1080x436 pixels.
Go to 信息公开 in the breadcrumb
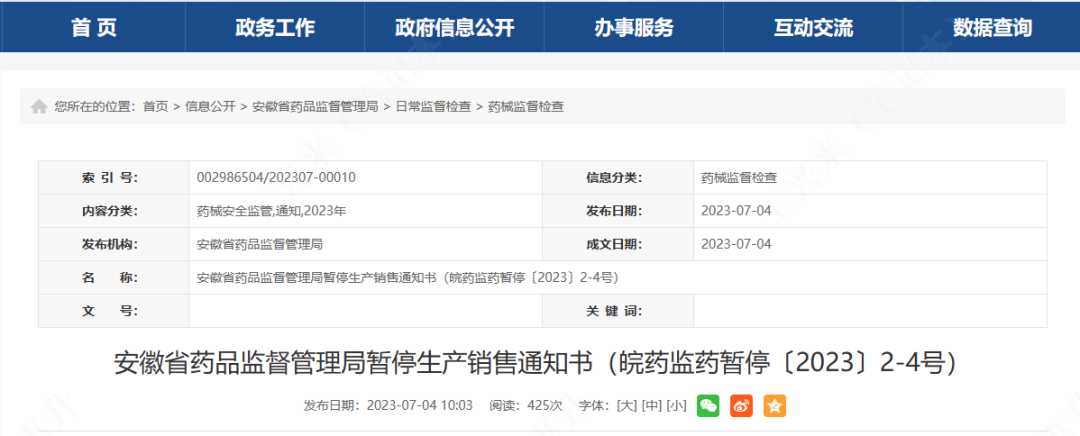[x=210, y=107]
